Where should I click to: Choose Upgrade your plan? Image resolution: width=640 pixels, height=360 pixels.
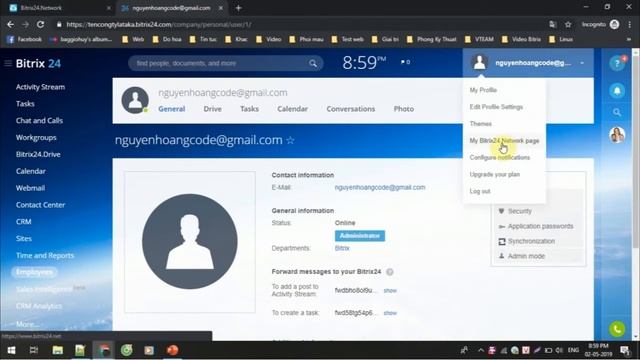tap(495, 174)
